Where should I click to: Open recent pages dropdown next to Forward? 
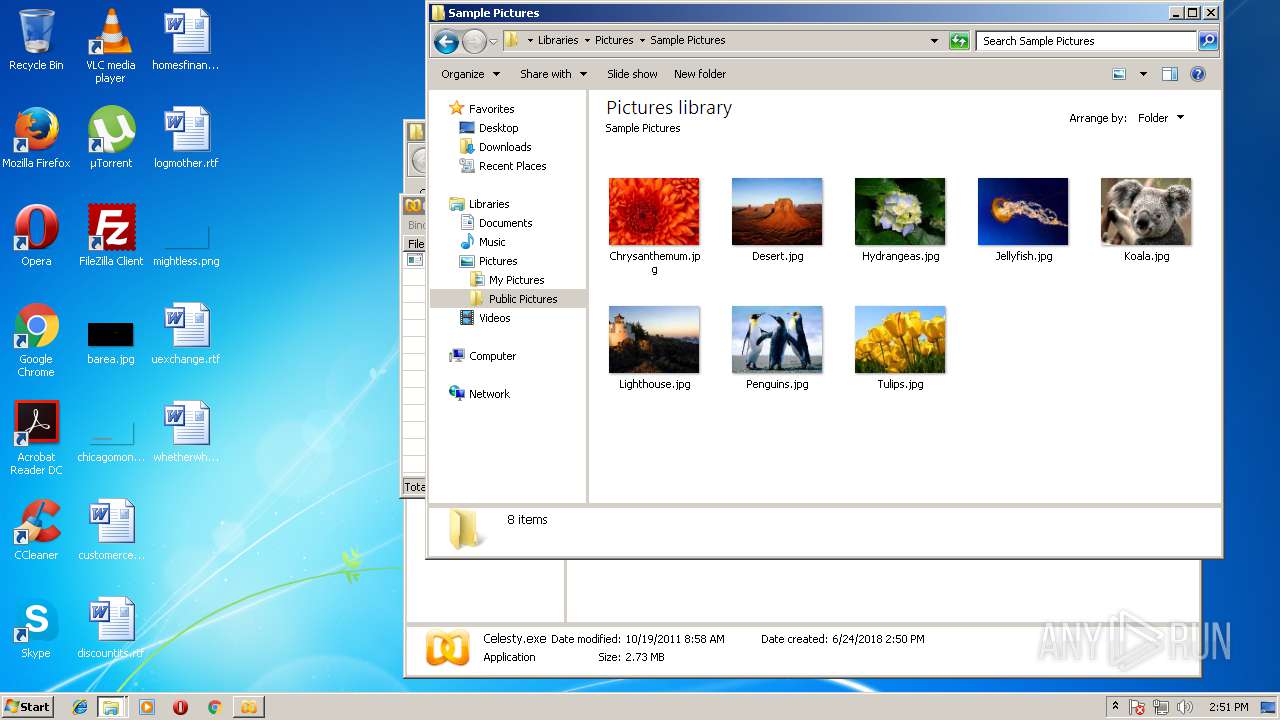point(493,42)
